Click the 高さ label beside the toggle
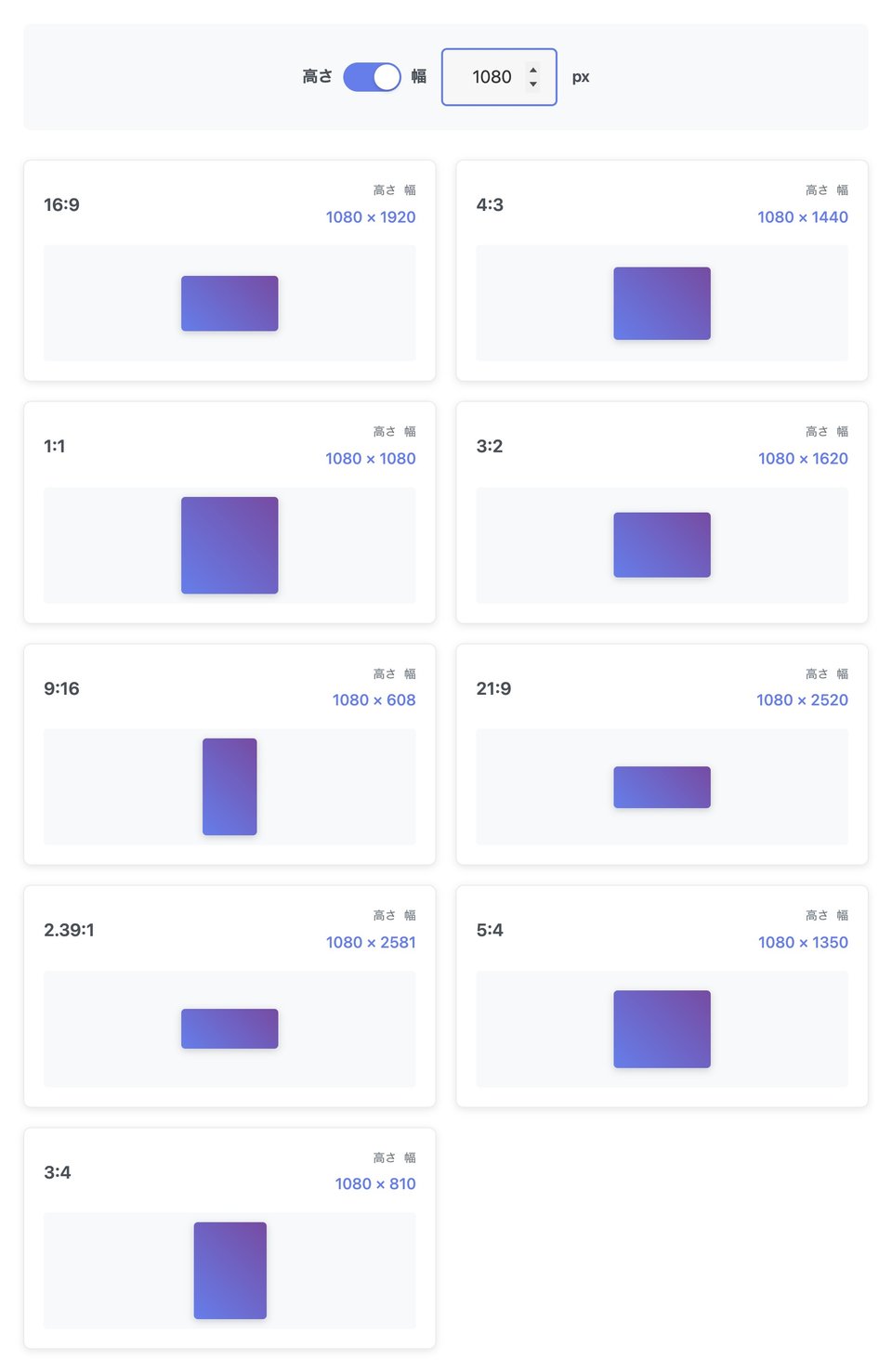Image resolution: width=892 pixels, height=1372 pixels. pos(317,77)
